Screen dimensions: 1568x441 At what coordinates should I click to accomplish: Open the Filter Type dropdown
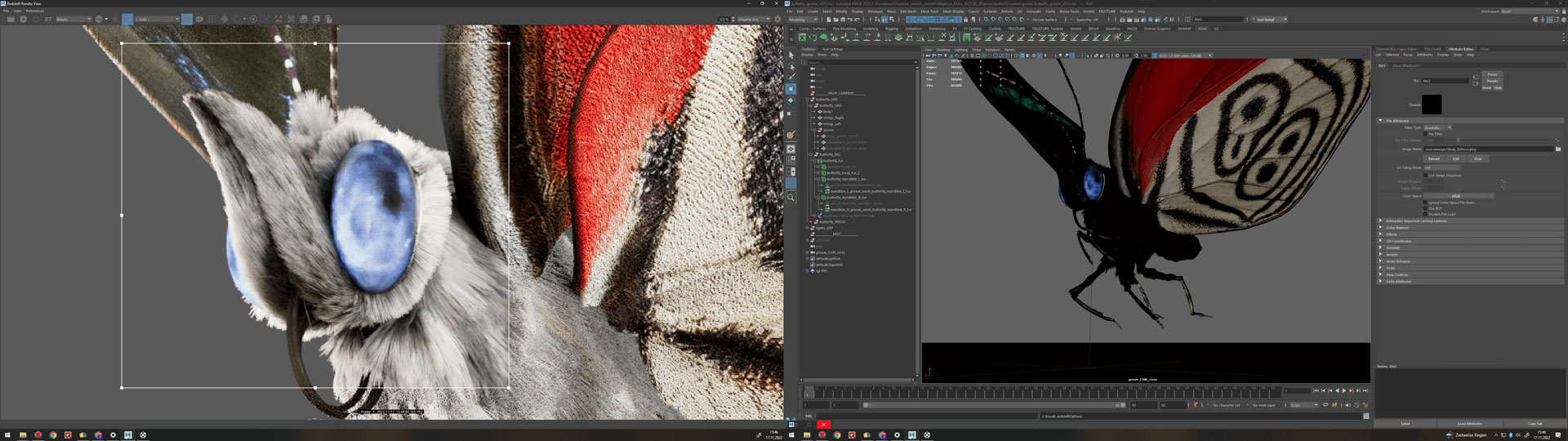[x=1437, y=127]
